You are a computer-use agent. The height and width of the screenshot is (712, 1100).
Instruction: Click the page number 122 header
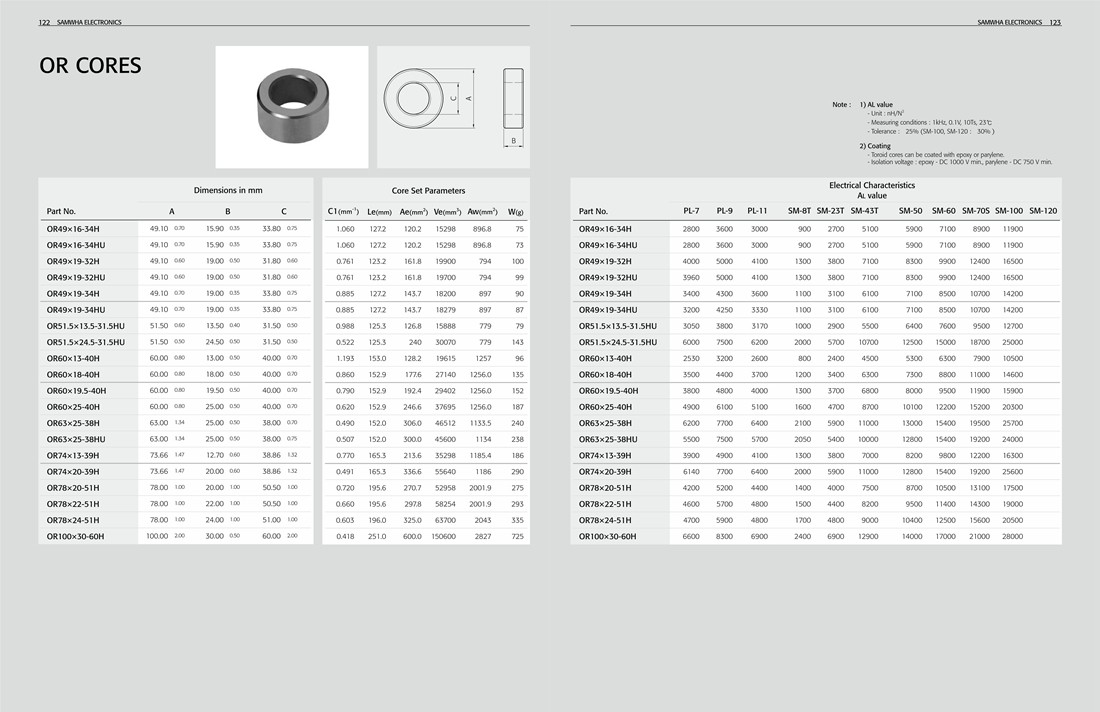tap(45, 22)
